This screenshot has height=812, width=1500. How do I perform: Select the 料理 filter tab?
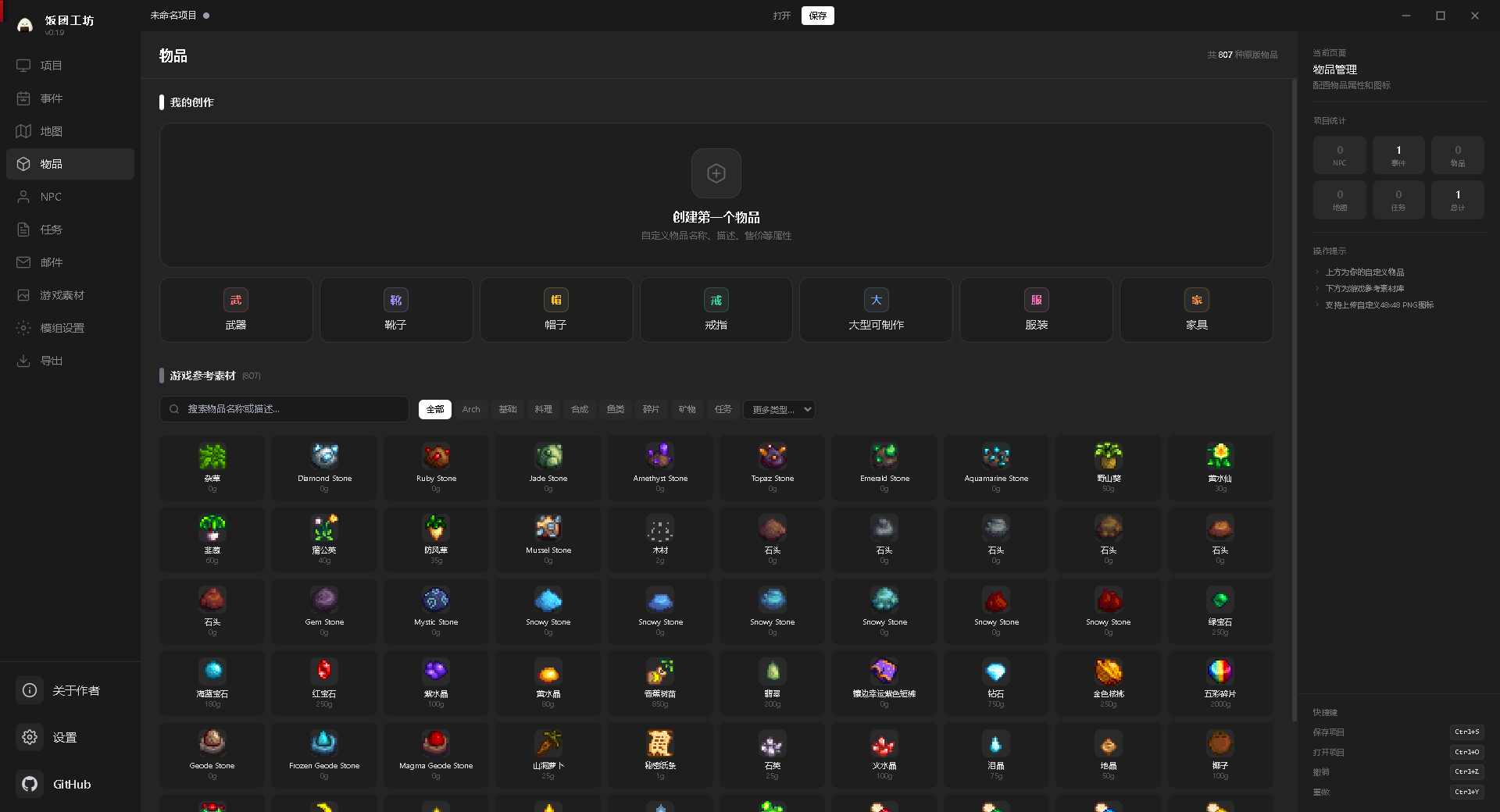[544, 409]
